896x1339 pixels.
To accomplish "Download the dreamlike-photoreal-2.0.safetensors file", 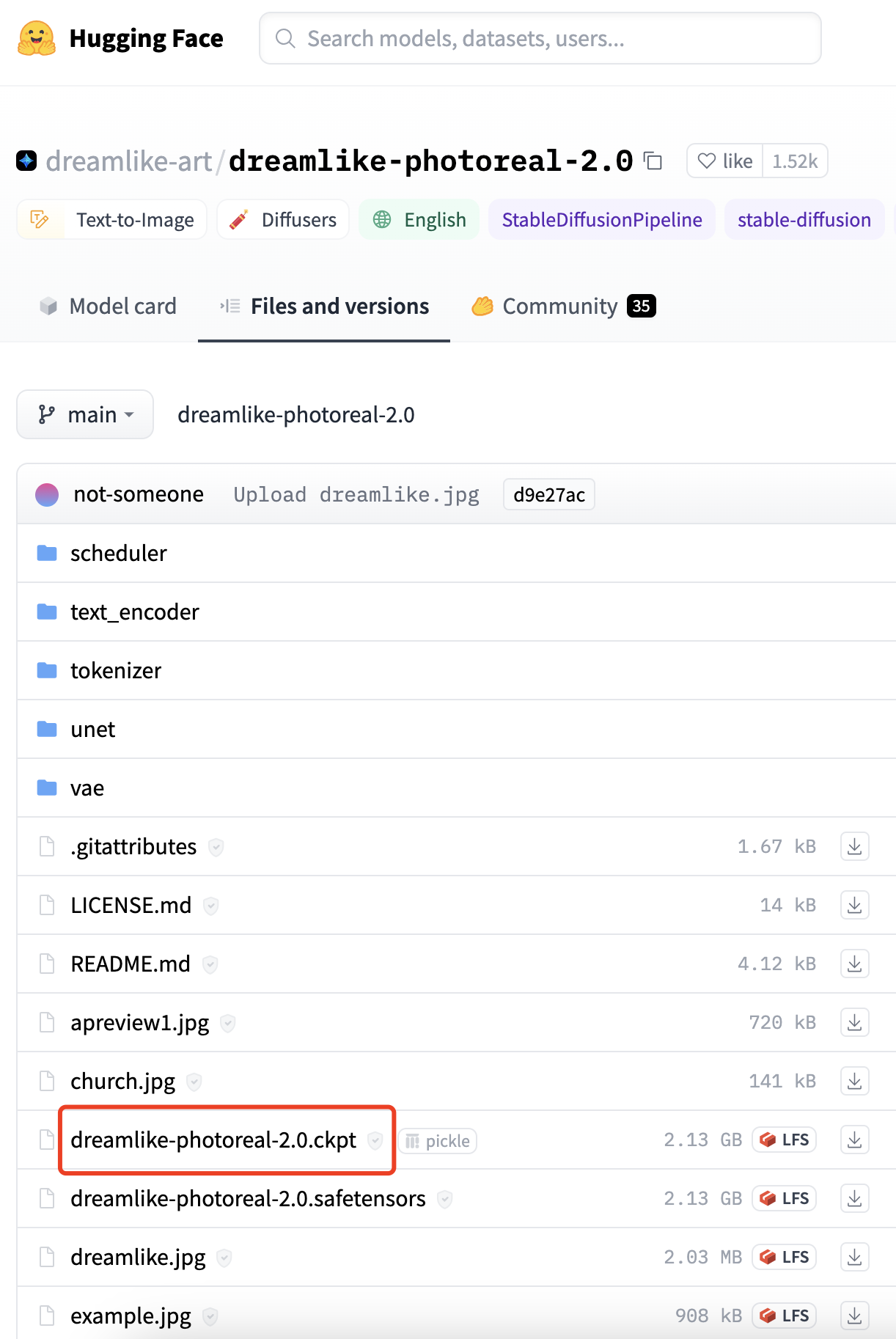I will click(x=854, y=1198).
